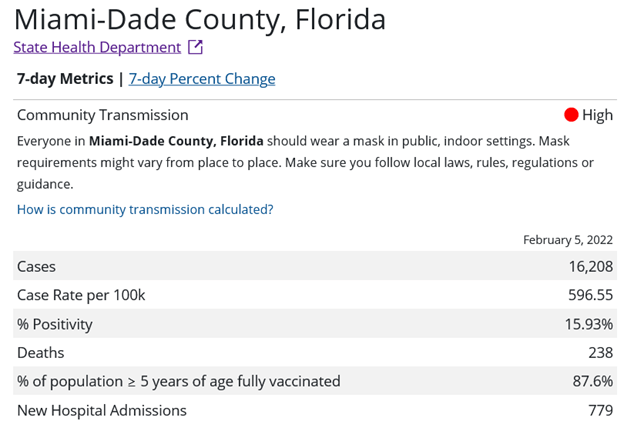This screenshot has height=421, width=624.
Task: Click the High transmission level text
Action: [x=597, y=115]
